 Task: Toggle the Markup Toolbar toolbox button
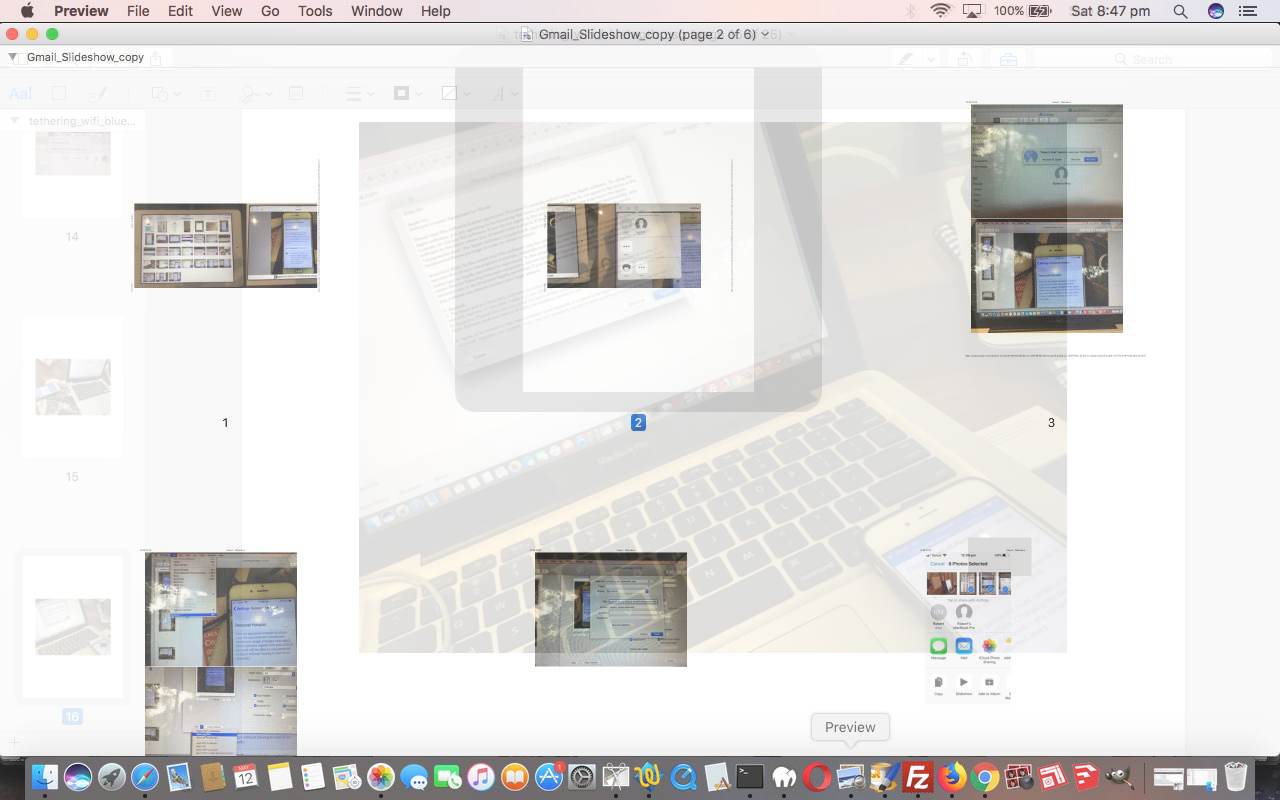pyautogui.click(x=1007, y=60)
